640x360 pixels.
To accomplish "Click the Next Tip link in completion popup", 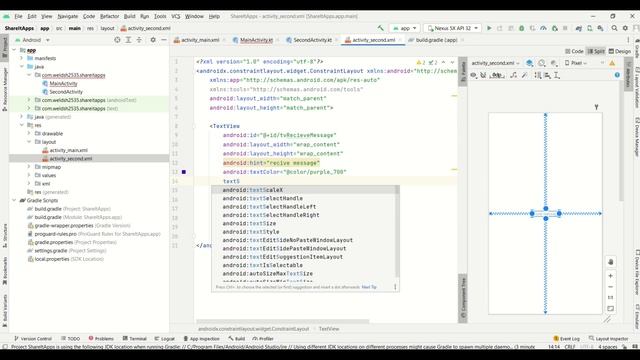I will tap(369, 287).
